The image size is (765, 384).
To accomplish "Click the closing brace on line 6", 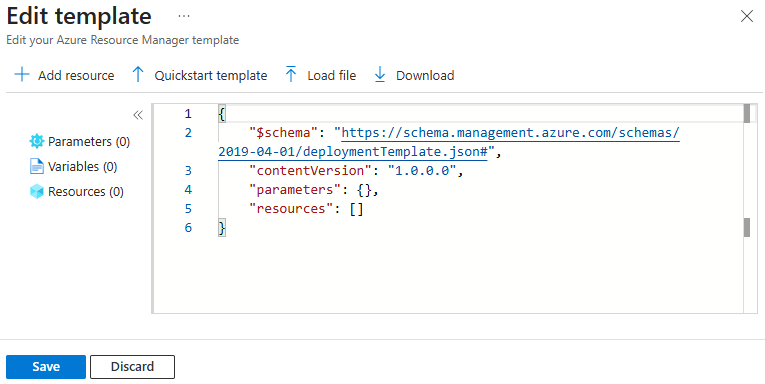I will coord(222,228).
